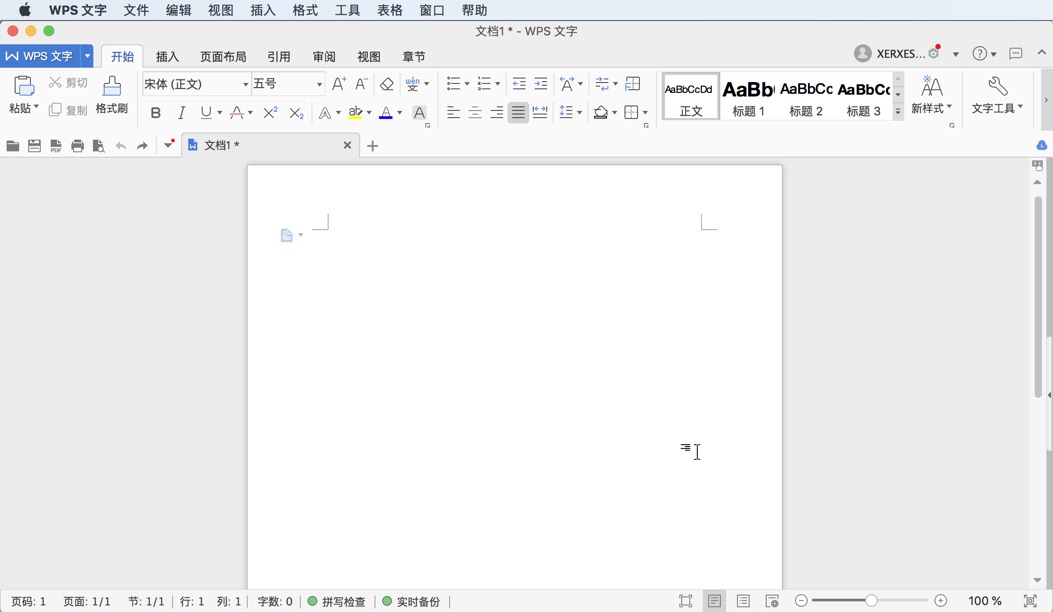The image size is (1053, 612).
Task: Toggle 拼写检查 in the status bar
Action: pyautogui.click(x=338, y=601)
